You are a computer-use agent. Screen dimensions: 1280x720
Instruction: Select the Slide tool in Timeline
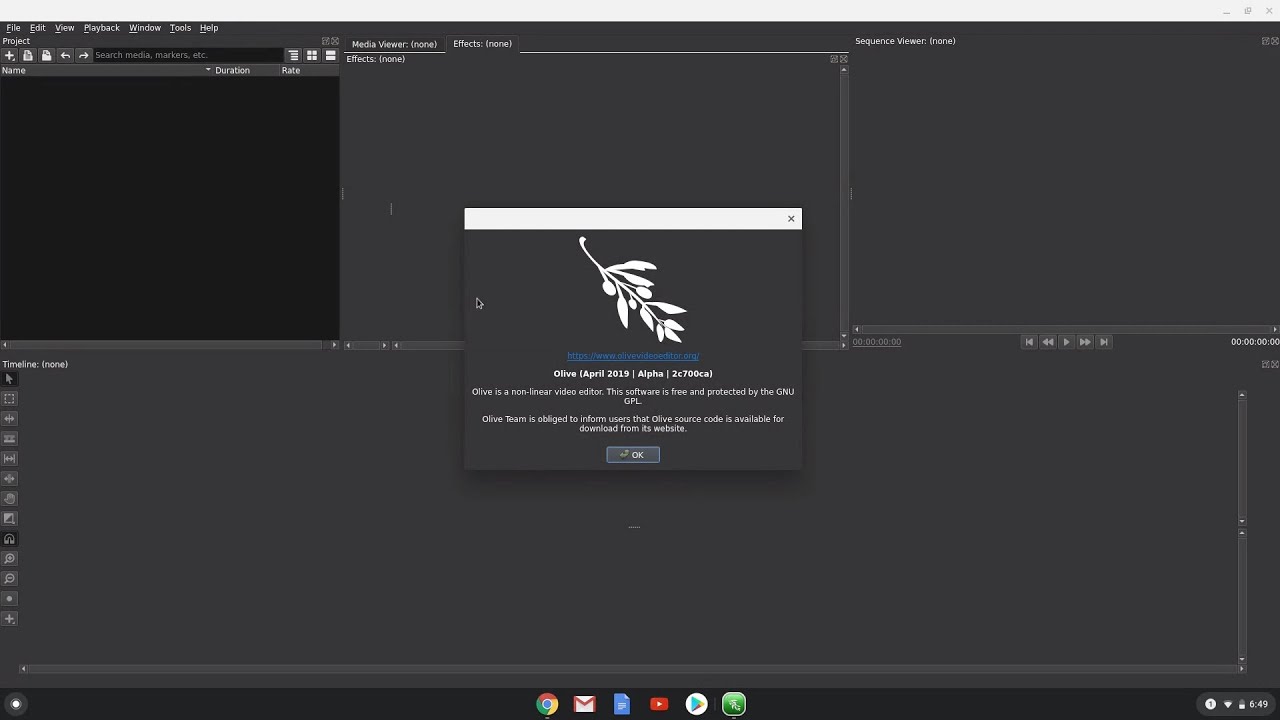point(9,479)
